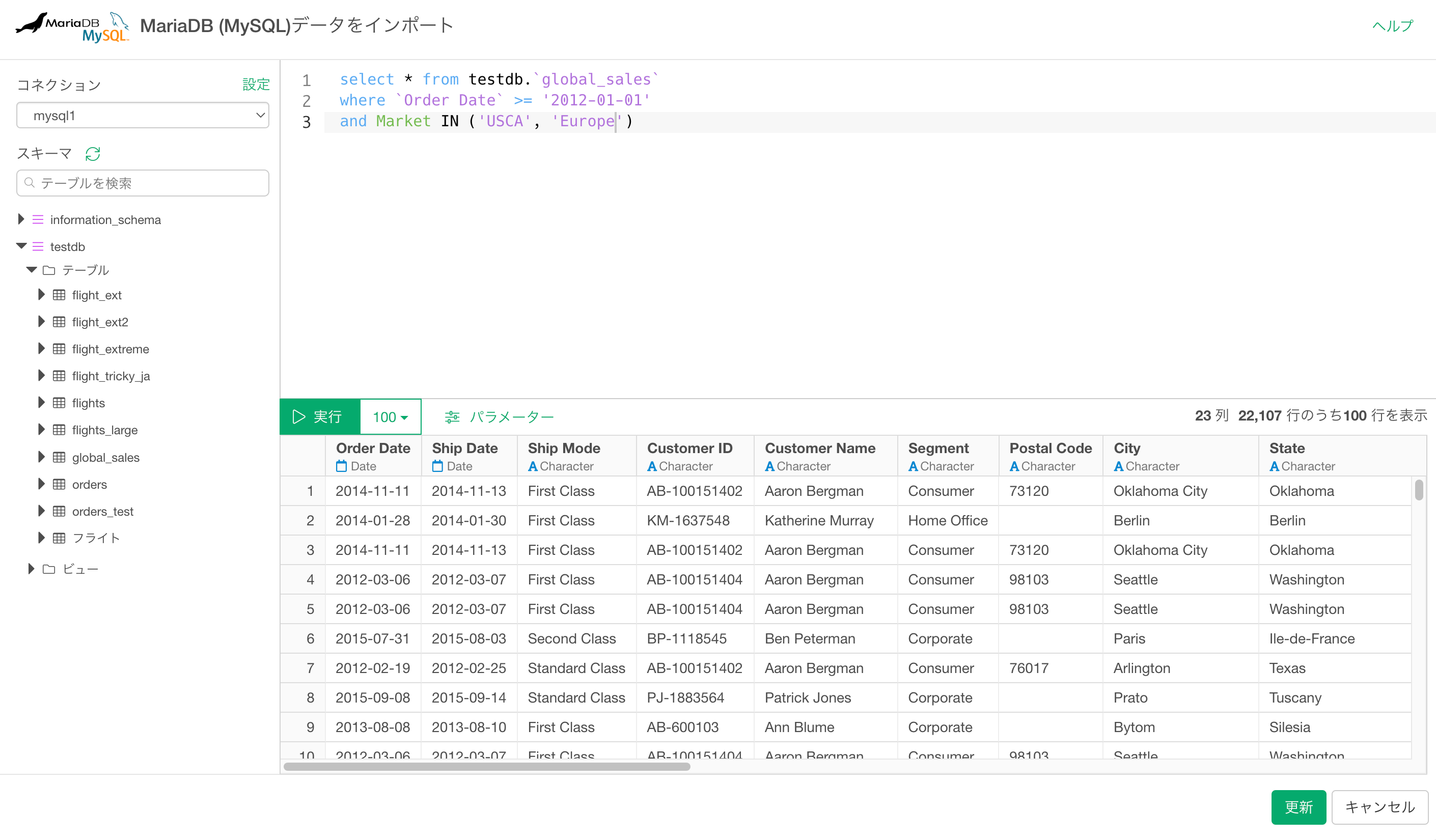Click the global_sales table icon
The height and width of the screenshot is (840, 1436).
pyautogui.click(x=59, y=457)
